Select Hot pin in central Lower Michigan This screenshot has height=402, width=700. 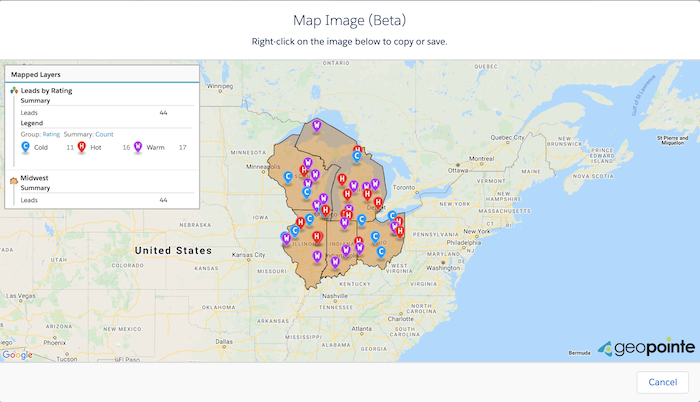[x=342, y=180]
